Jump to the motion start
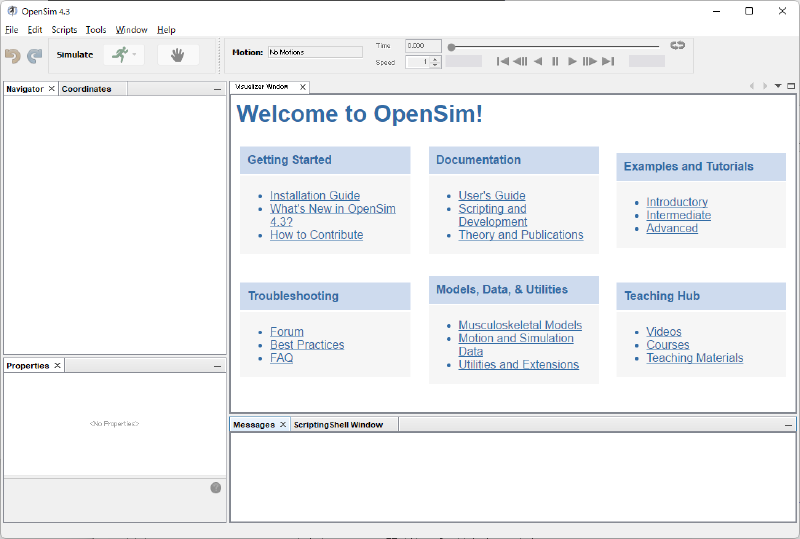 click(503, 62)
